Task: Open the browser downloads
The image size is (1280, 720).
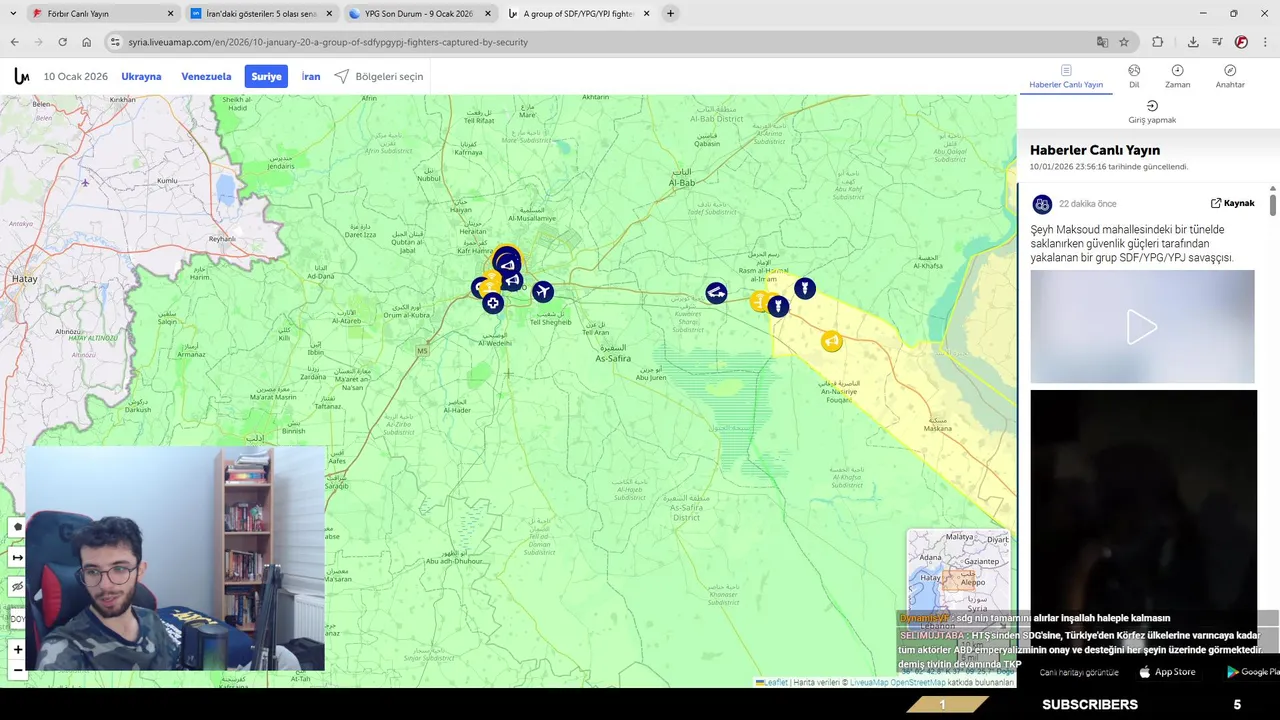Action: click(1193, 42)
